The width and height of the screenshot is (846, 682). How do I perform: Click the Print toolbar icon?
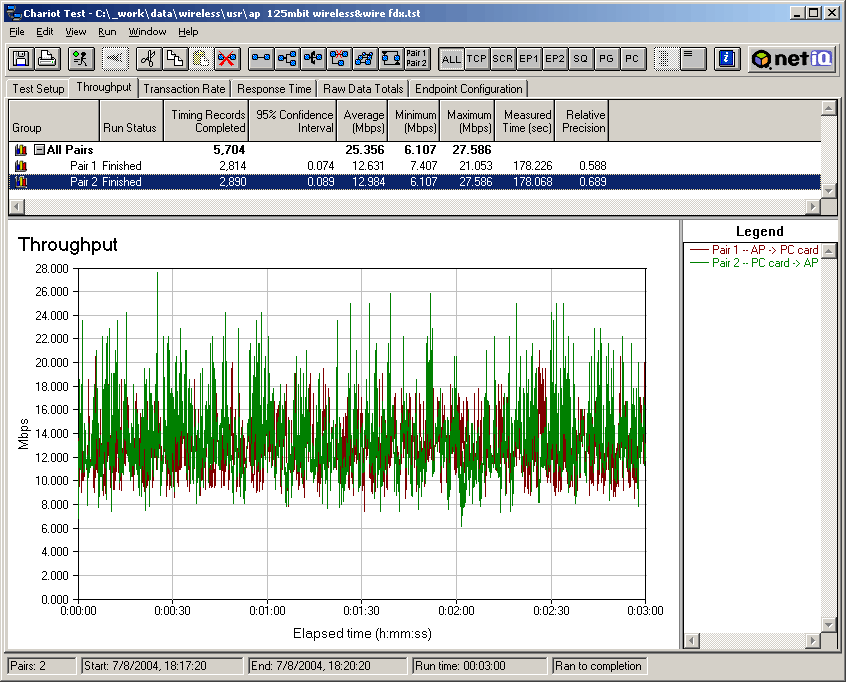pos(46,59)
